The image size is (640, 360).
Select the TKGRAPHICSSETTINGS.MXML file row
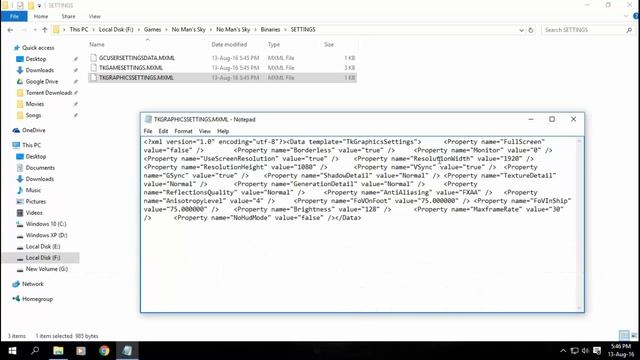click(222, 78)
